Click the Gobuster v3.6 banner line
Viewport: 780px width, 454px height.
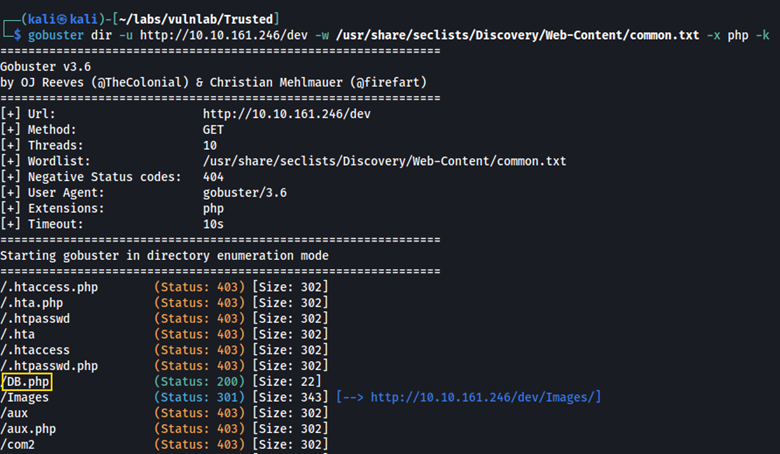[x=46, y=67]
